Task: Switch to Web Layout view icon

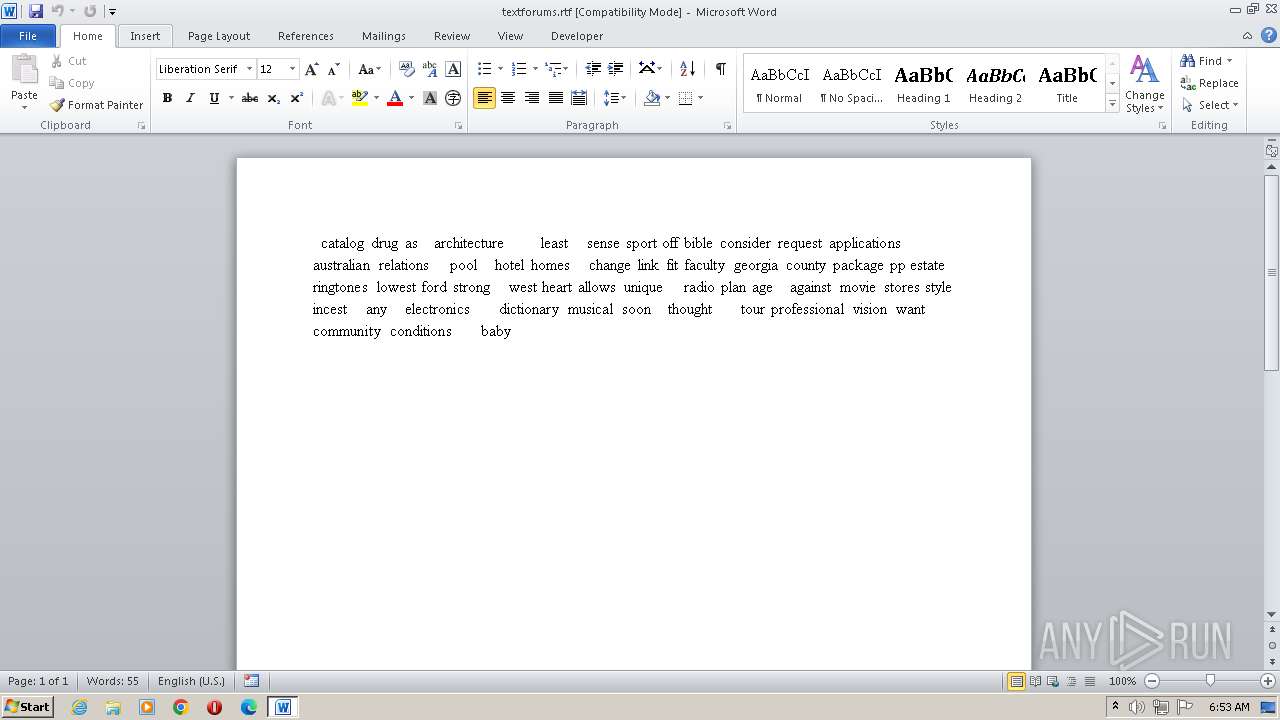Action: 1053,681
